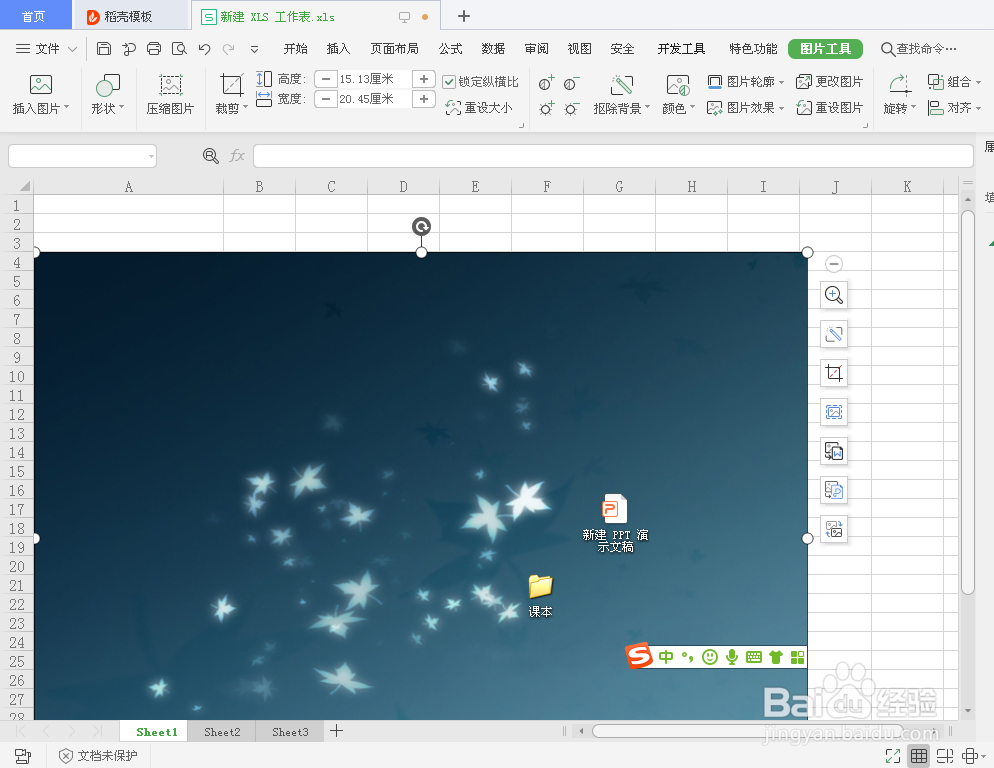Click floating remove-background icon beside picture

[x=834, y=334]
